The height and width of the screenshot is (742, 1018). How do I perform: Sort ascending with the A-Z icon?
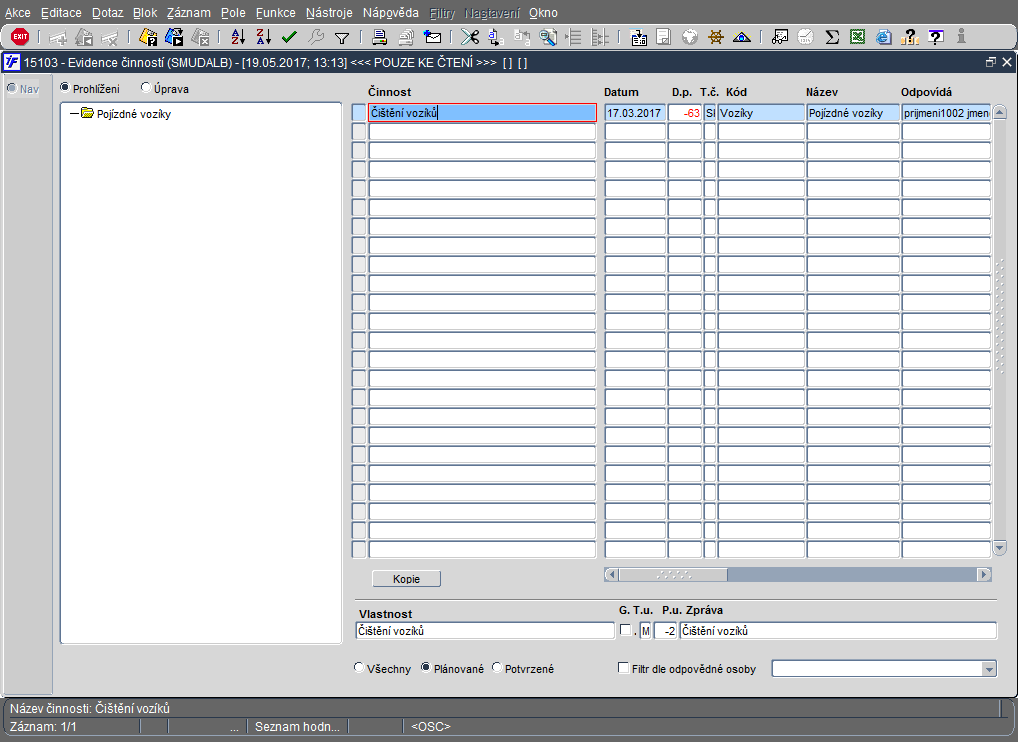(237, 37)
